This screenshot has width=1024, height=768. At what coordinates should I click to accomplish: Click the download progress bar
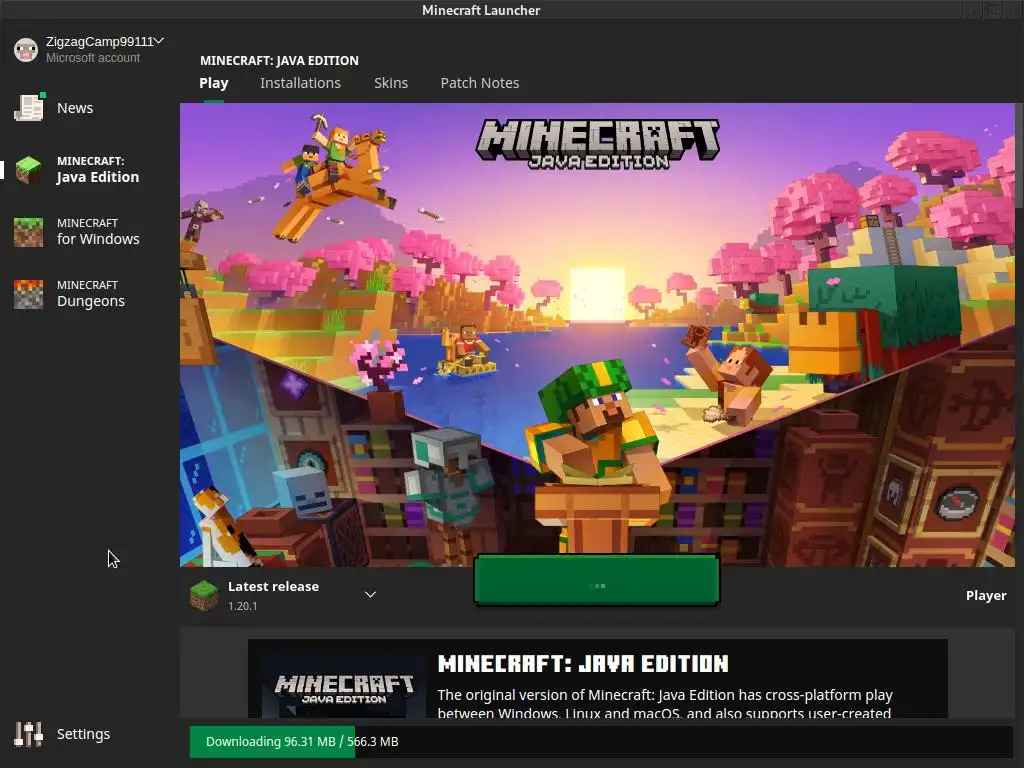click(x=601, y=741)
